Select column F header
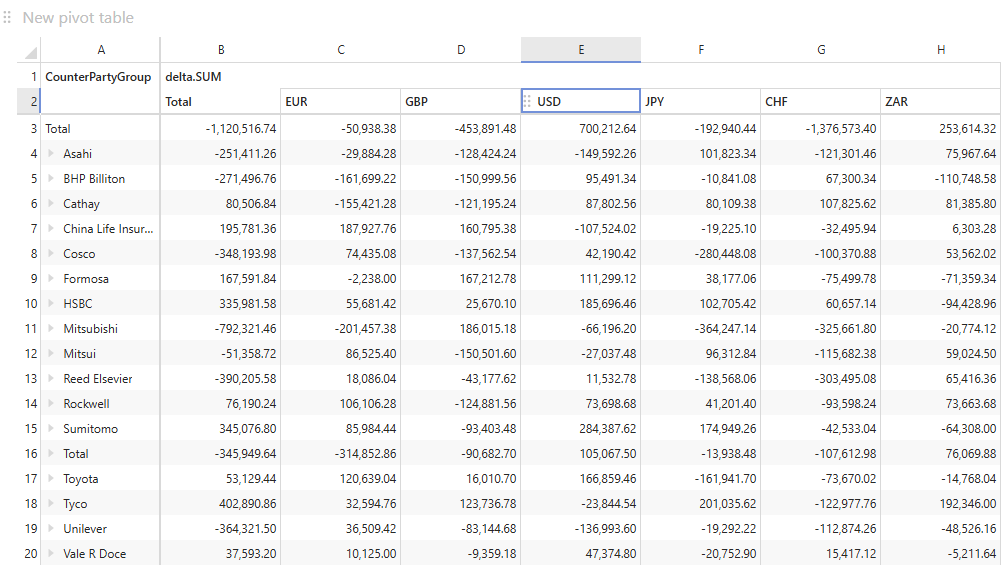 click(701, 49)
